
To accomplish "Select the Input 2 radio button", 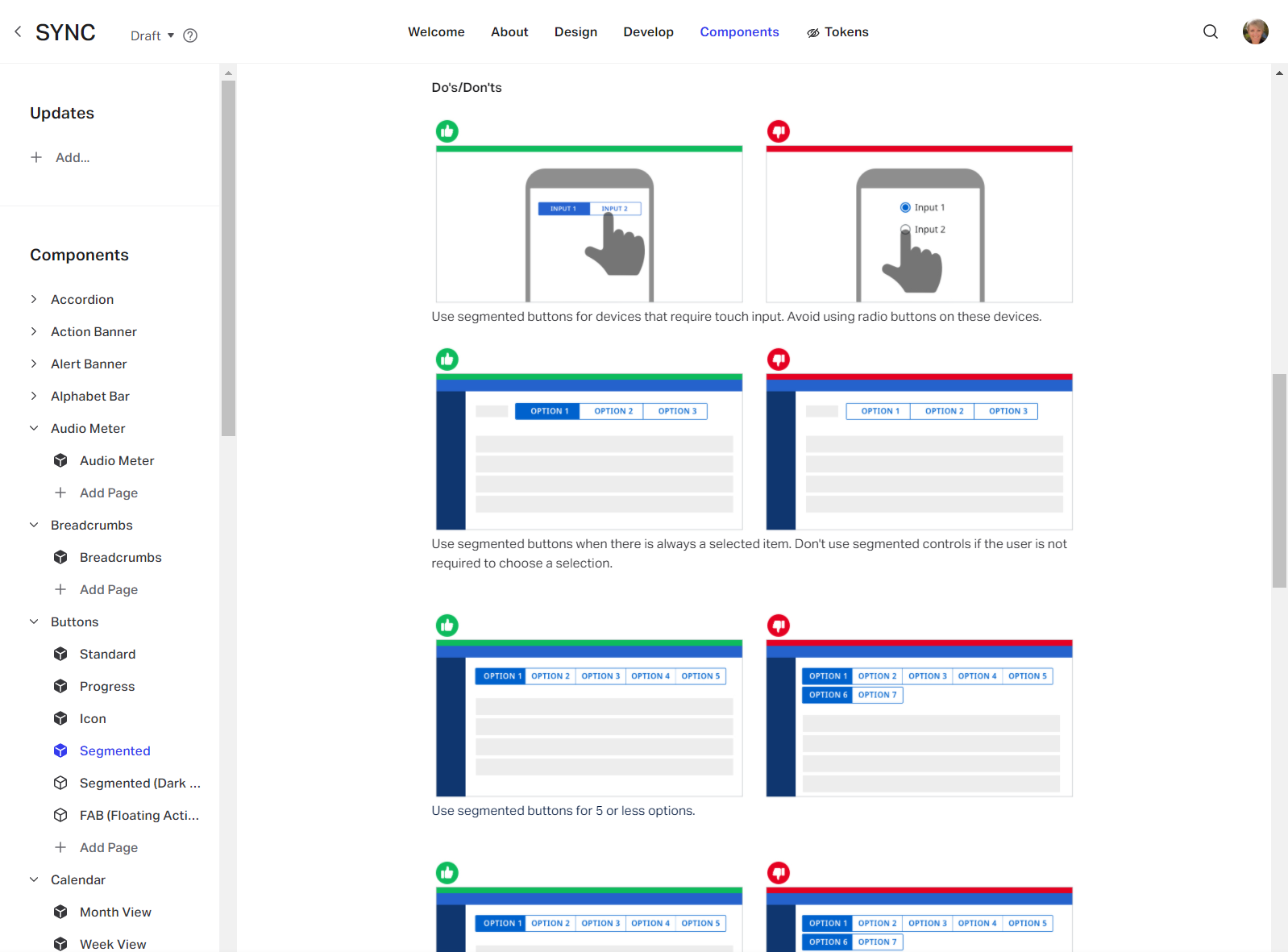I will (905, 229).
